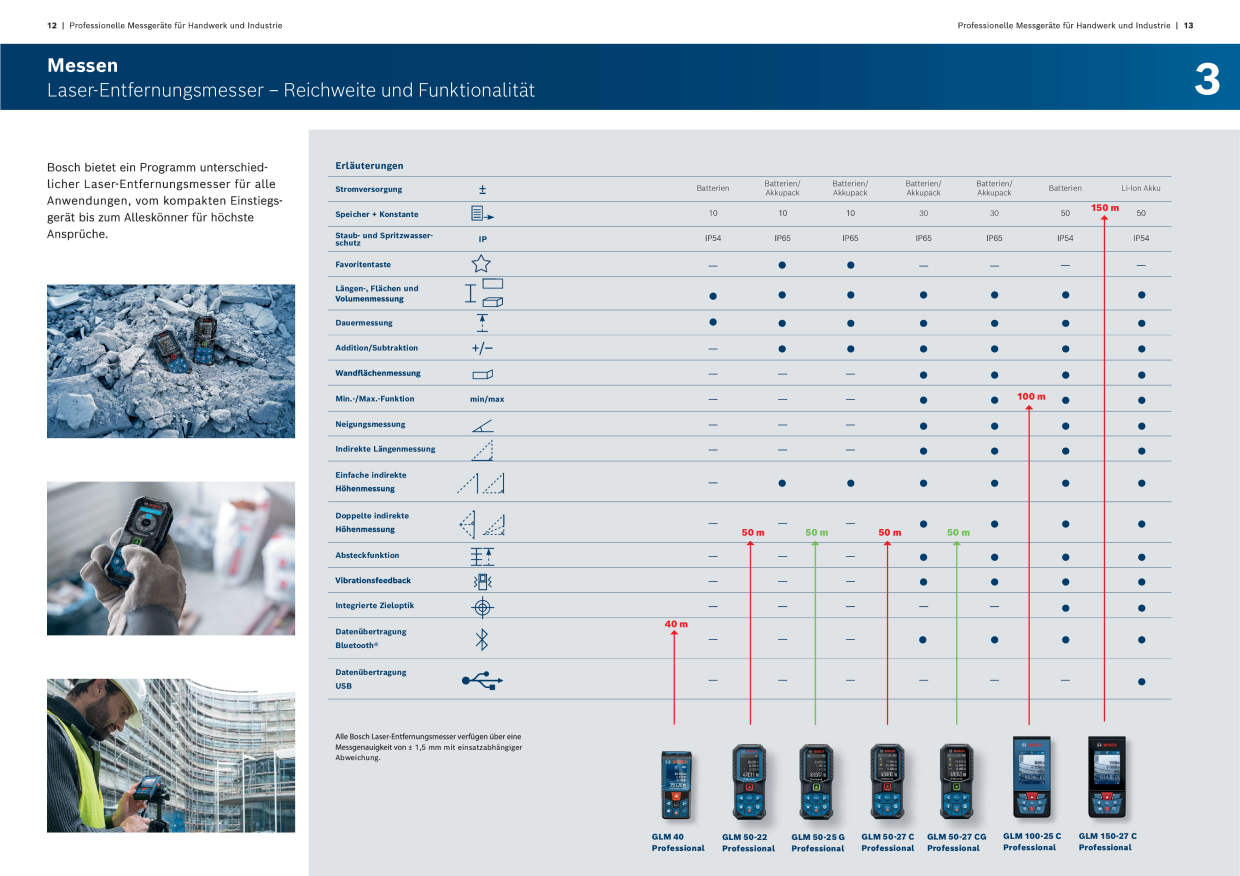Click the GLM 150-27 C Professional device image
The height and width of the screenshot is (876, 1240).
(1107, 777)
